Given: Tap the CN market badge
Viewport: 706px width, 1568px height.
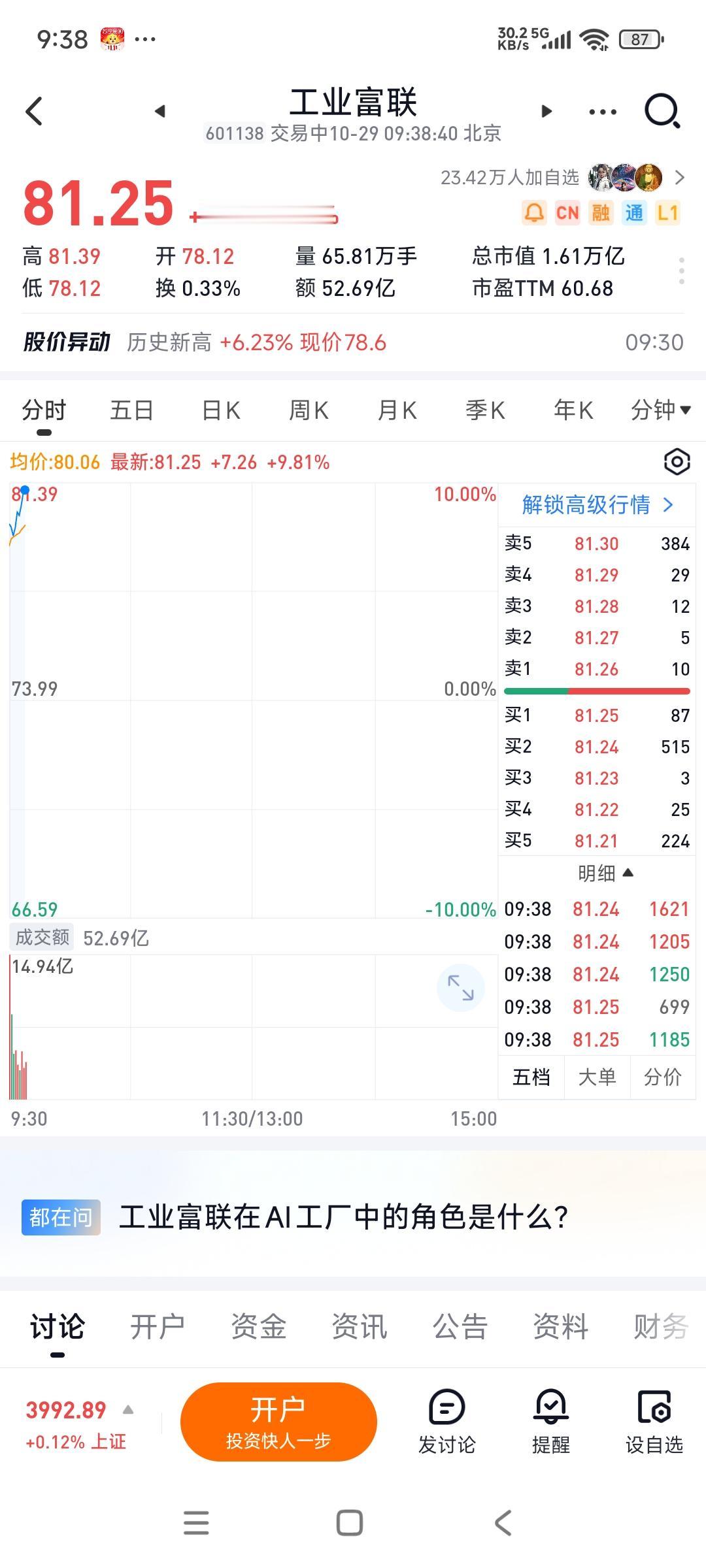Looking at the screenshot, I should 567,213.
